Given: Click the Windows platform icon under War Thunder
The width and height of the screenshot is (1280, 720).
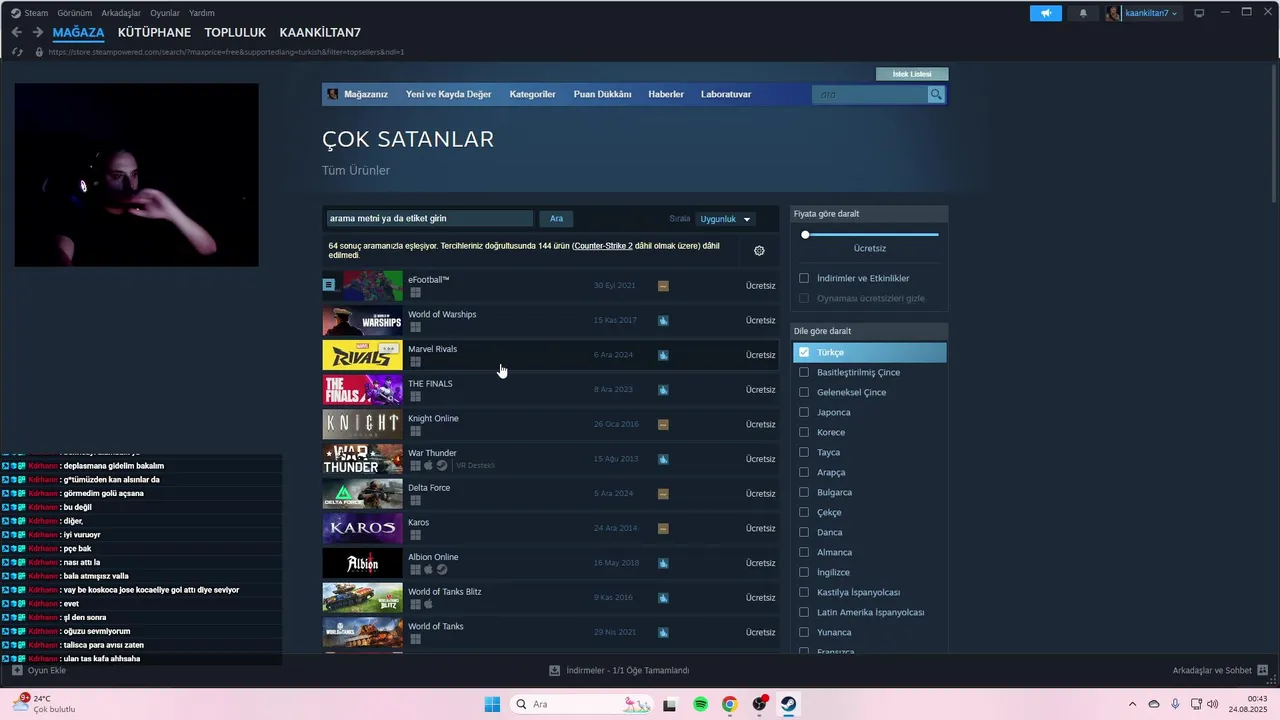Looking at the screenshot, I should pyautogui.click(x=415, y=466).
